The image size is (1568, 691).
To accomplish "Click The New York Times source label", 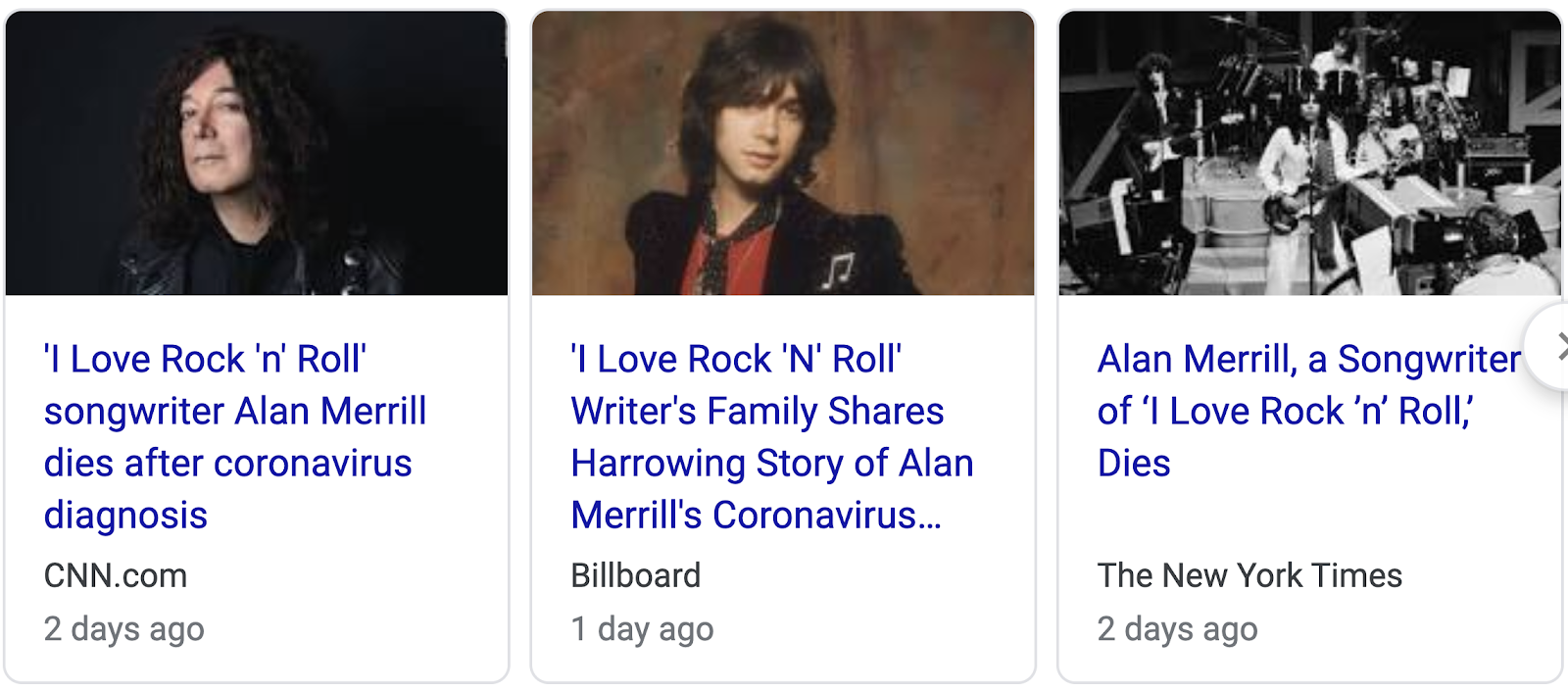I will (1249, 575).
